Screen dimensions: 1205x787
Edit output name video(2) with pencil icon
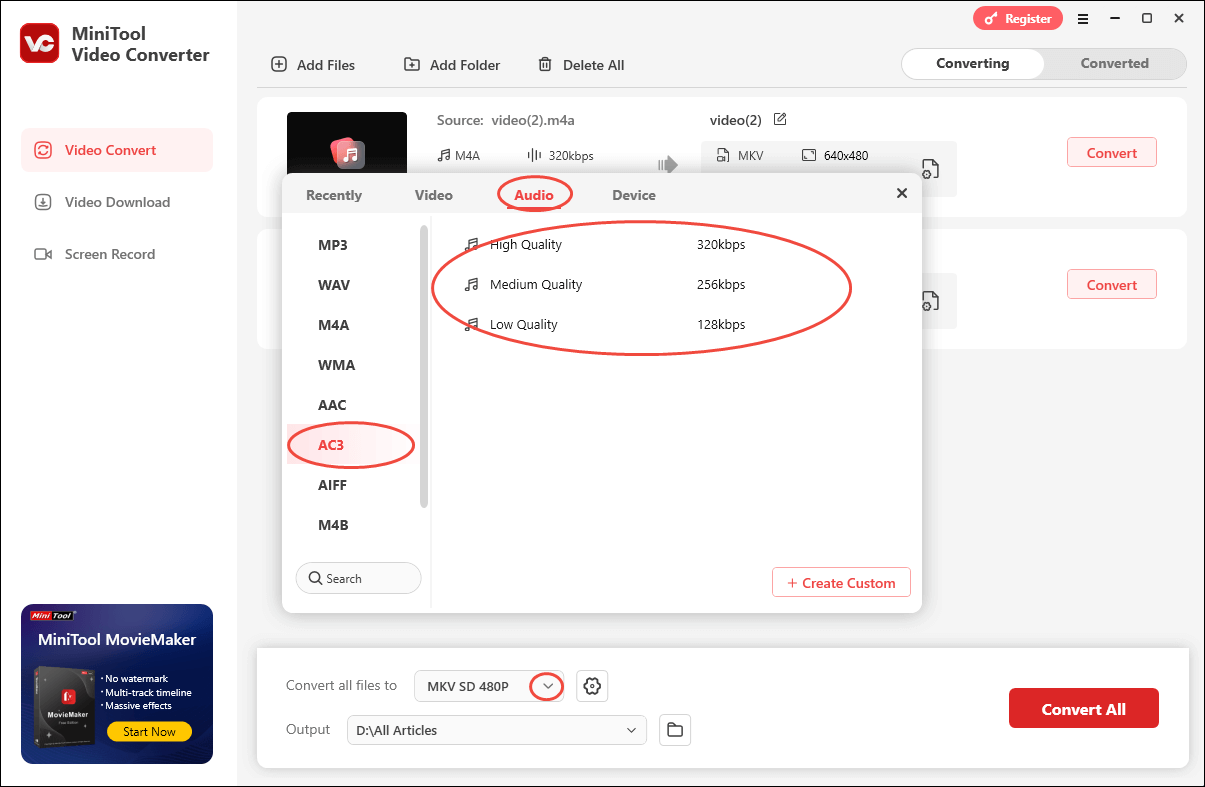pyautogui.click(x=780, y=119)
